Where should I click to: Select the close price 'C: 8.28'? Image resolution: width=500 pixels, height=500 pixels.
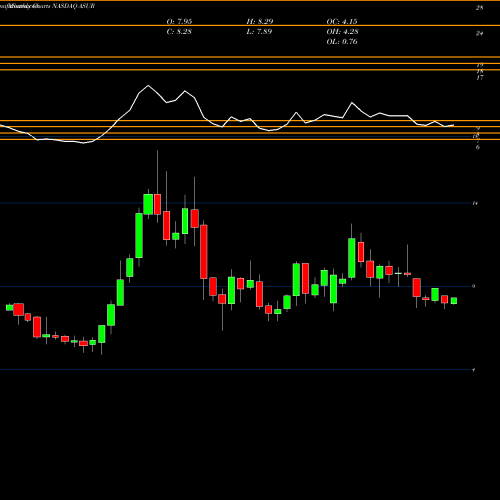[x=179, y=31]
